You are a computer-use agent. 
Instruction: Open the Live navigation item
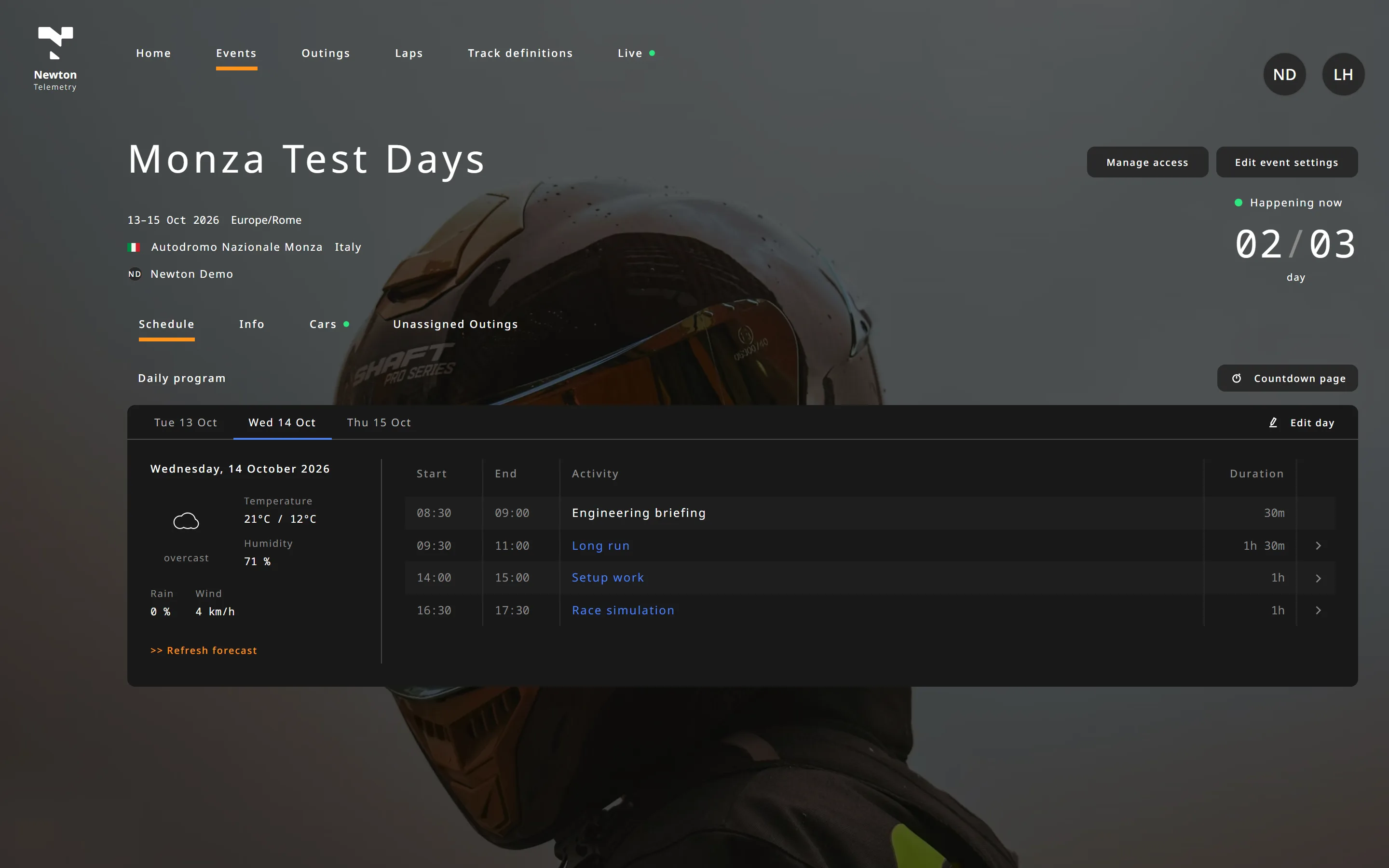(x=636, y=54)
